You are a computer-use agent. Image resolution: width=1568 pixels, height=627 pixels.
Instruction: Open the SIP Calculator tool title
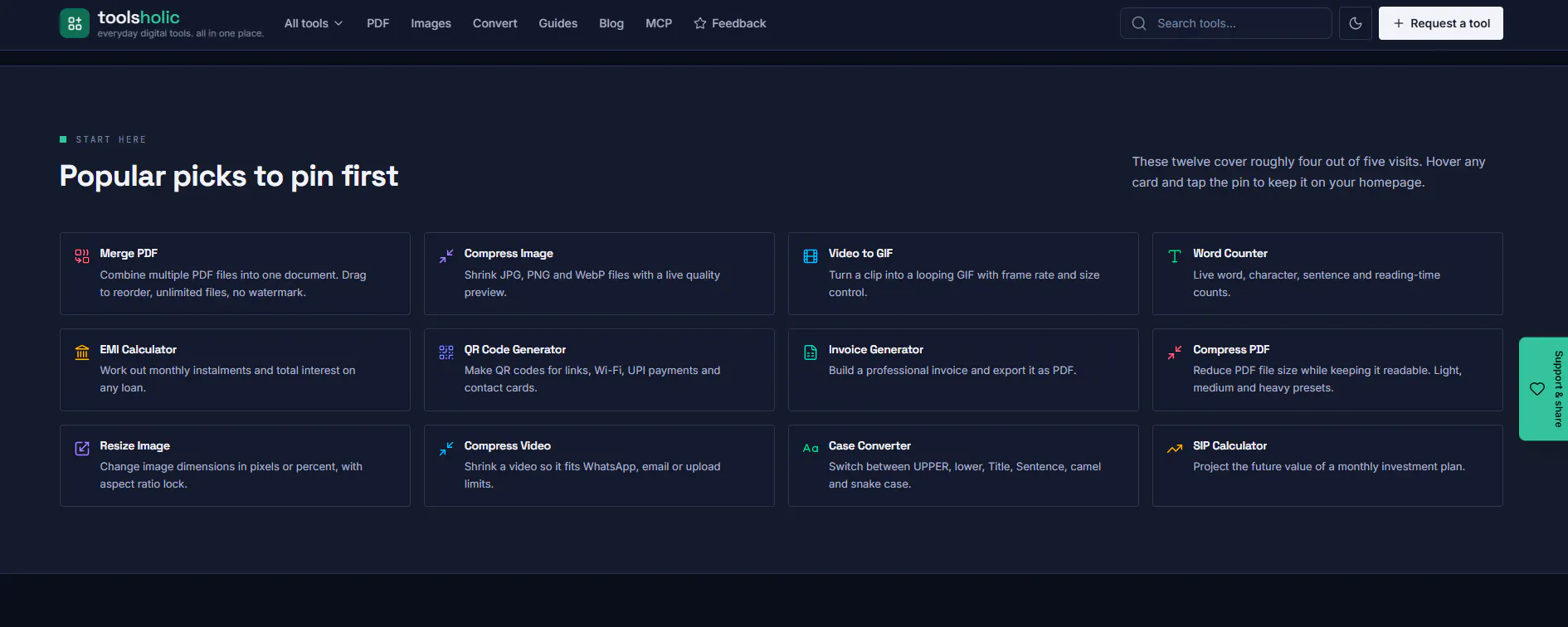[x=1230, y=446]
